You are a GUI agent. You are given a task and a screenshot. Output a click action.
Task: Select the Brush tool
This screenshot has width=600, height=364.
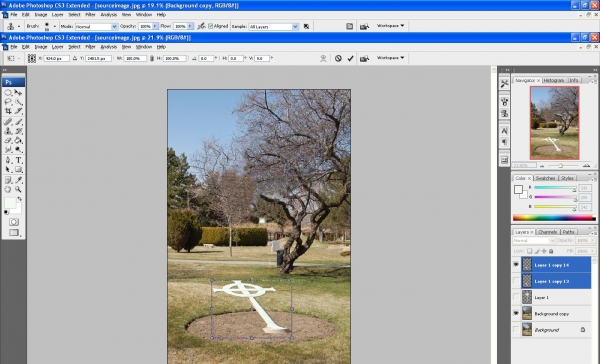(x=18, y=122)
